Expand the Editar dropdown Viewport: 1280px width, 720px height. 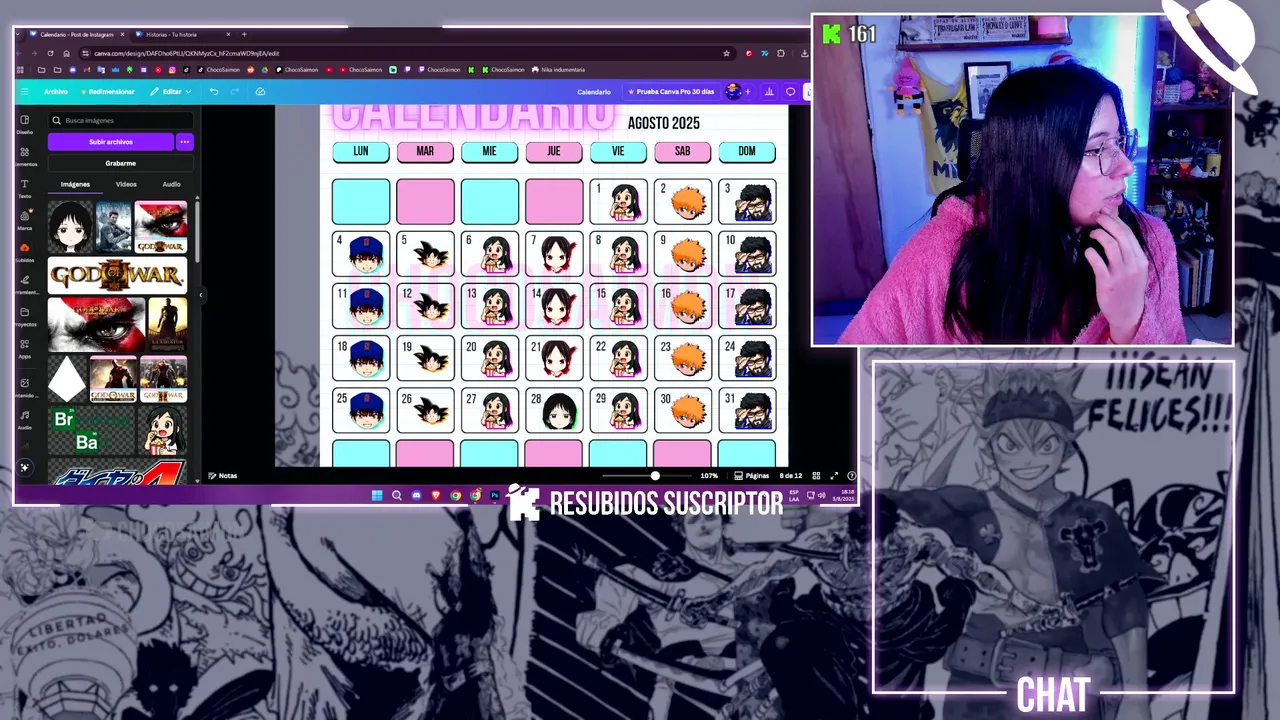[x=171, y=91]
